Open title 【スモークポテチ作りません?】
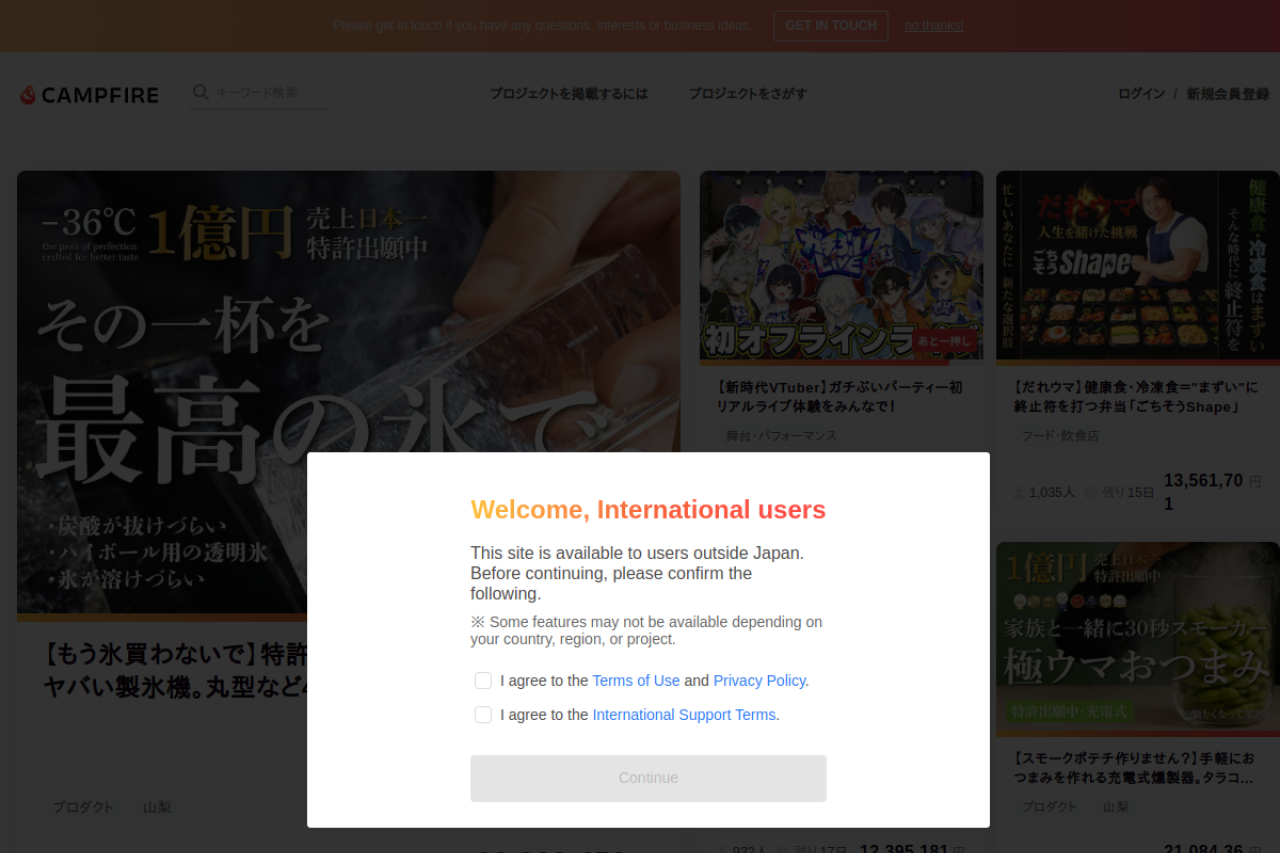 pos(1134,768)
